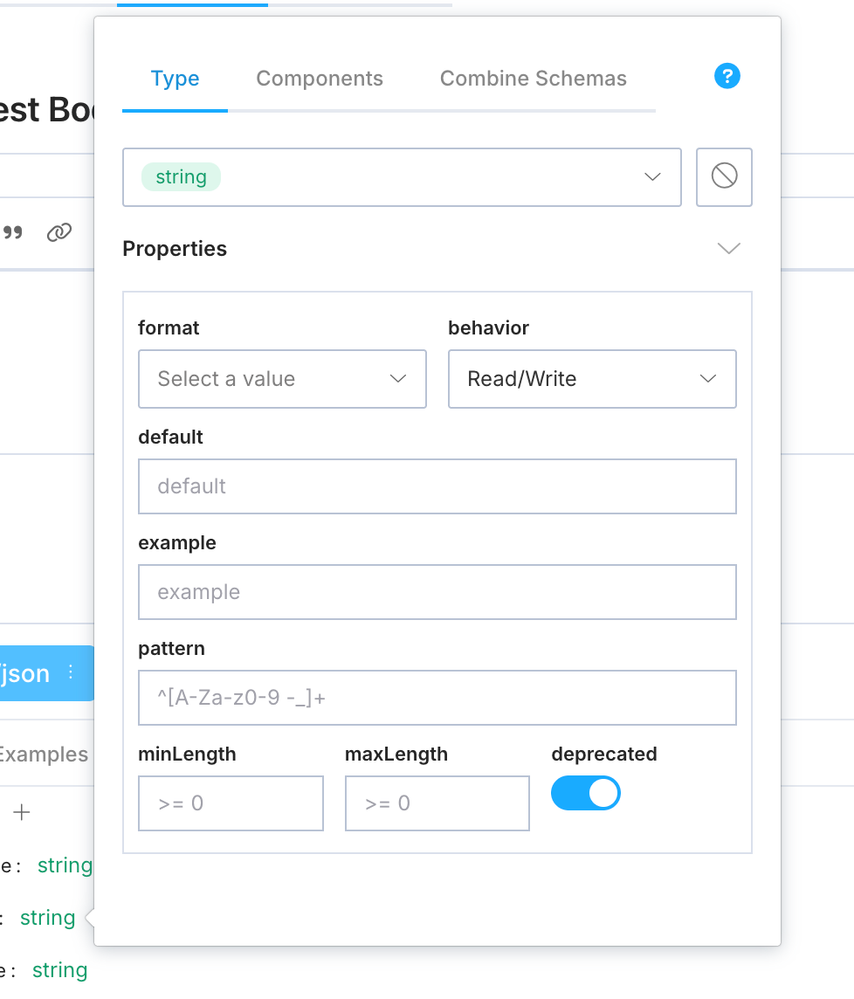The width and height of the screenshot is (854, 999).
Task: Switch to the Components tab
Action: (319, 79)
